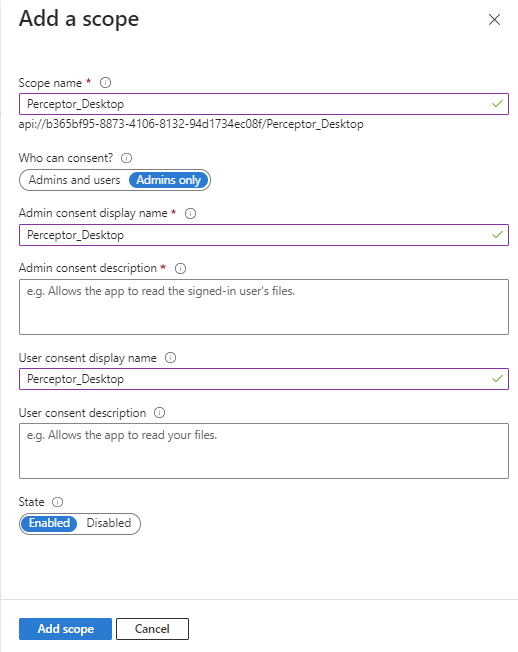Click into User consent description text area
Image resolution: width=518 pixels, height=652 pixels.
[264, 451]
